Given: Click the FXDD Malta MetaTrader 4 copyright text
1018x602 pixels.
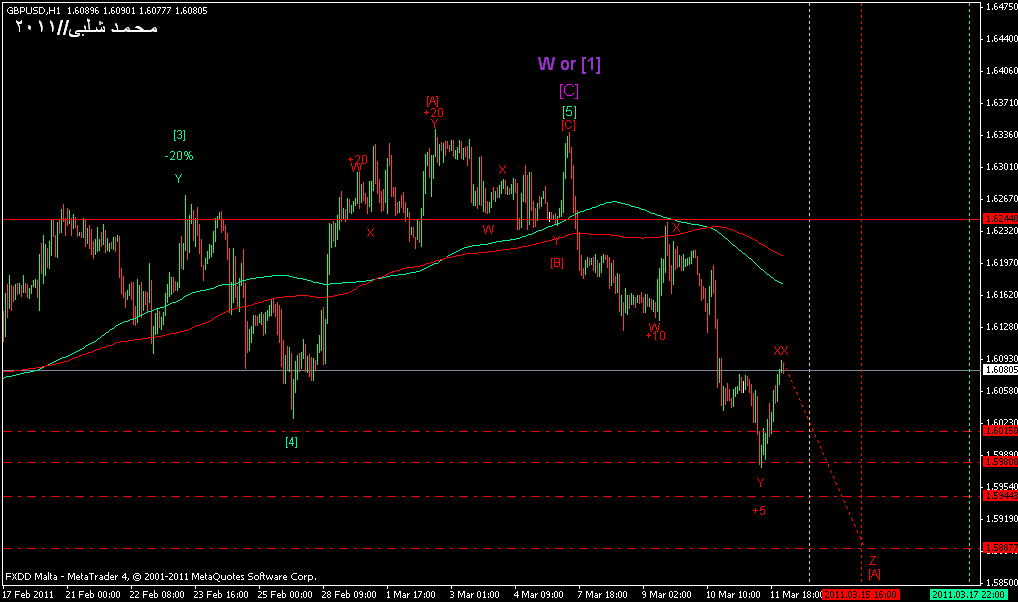Looking at the screenshot, I should click(x=160, y=576).
